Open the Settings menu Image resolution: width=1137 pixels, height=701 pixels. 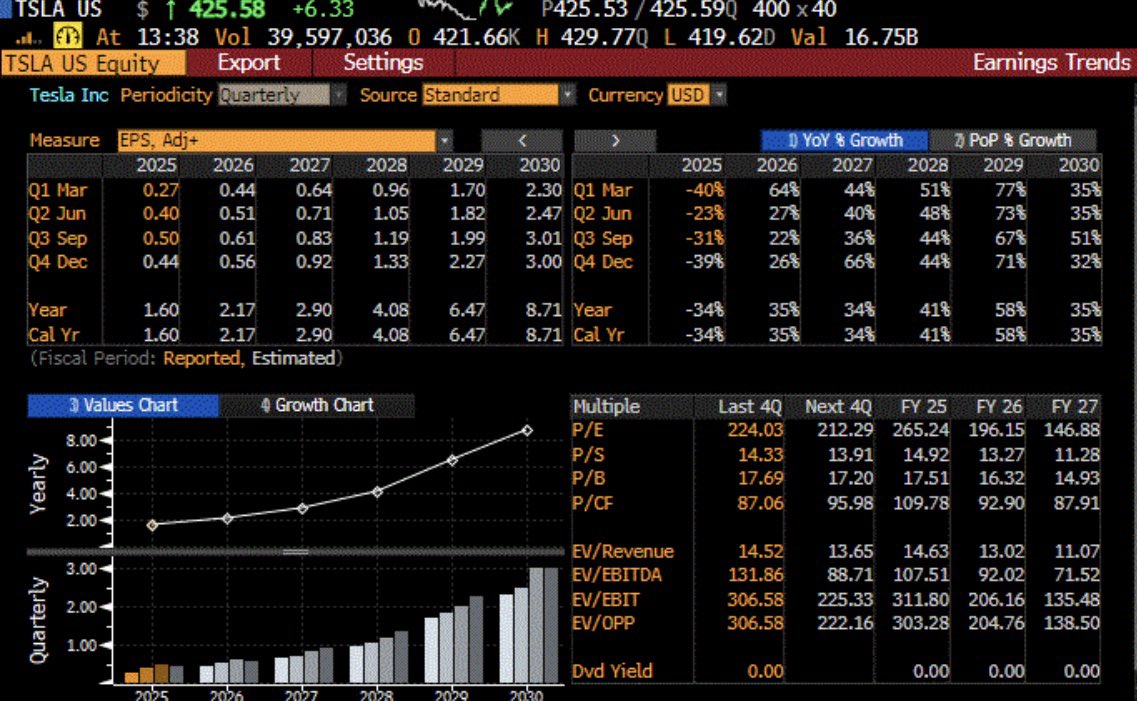[x=383, y=63]
